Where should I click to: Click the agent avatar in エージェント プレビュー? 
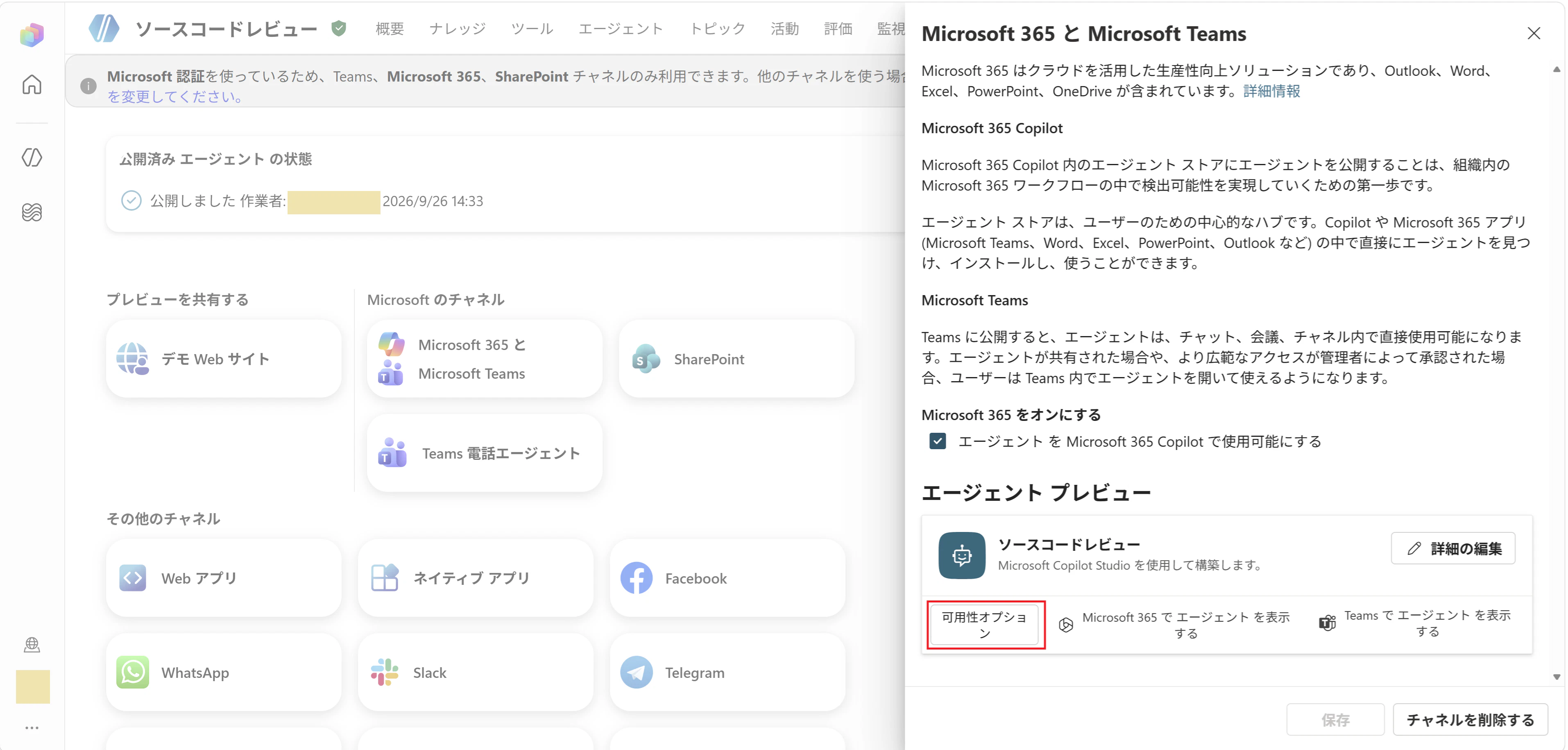click(962, 555)
